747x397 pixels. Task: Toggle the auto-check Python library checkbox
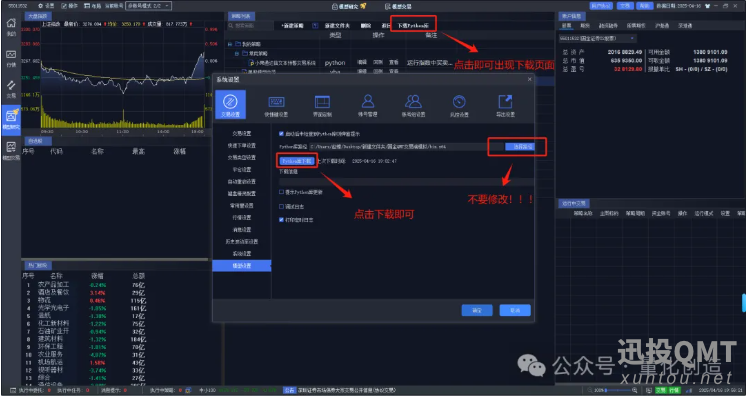[x=281, y=134]
